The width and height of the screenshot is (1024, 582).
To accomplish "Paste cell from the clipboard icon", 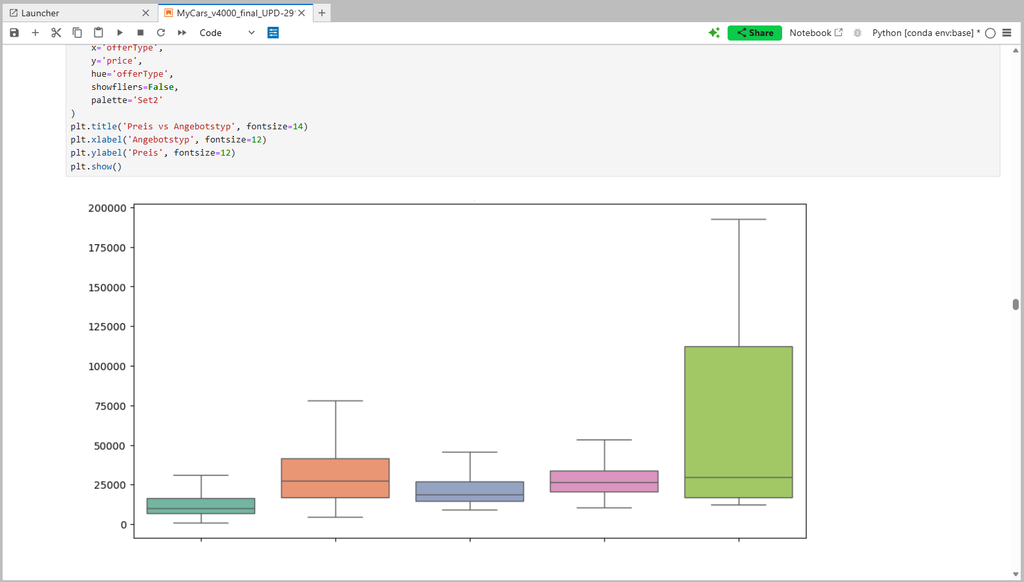I will (x=98, y=33).
